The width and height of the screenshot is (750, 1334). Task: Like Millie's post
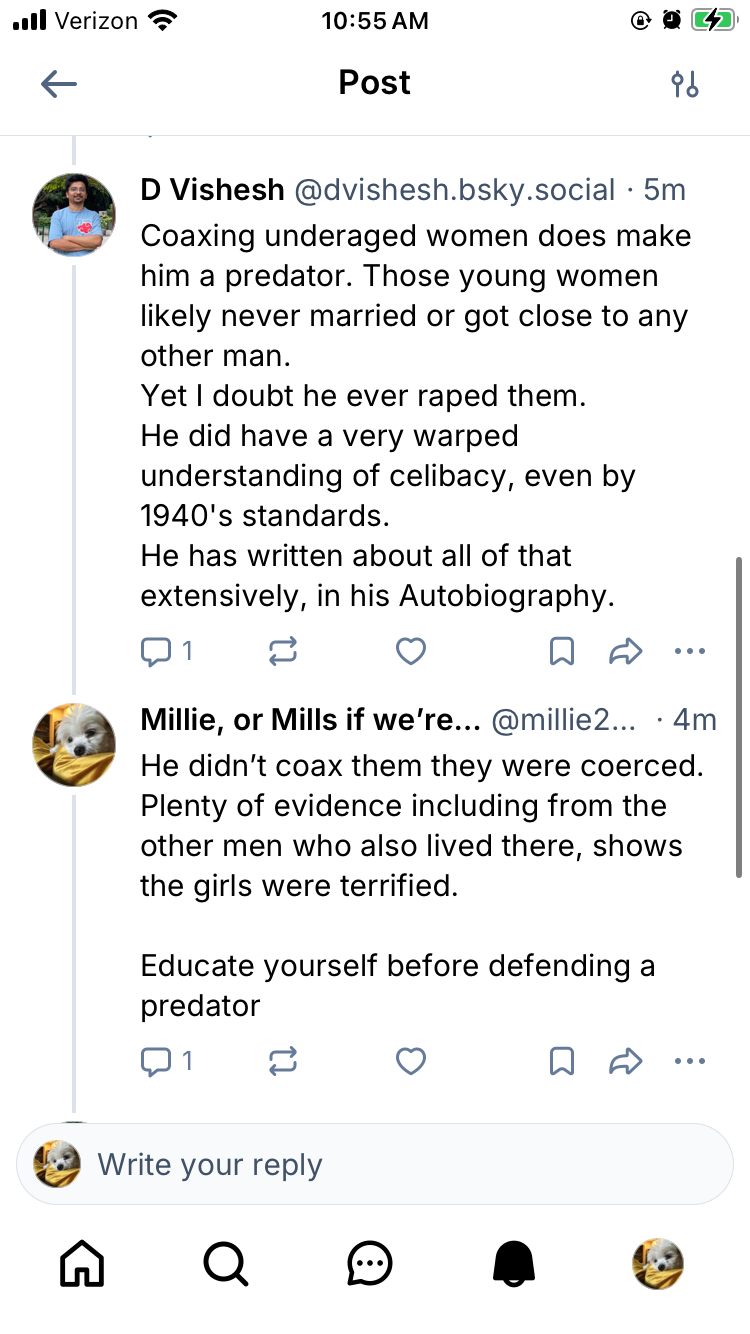coord(411,1061)
